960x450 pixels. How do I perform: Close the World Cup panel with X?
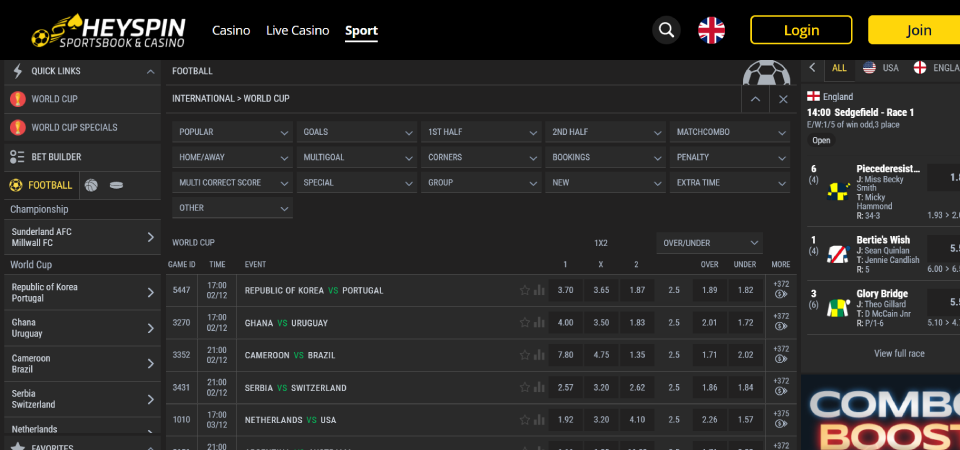[x=783, y=99]
